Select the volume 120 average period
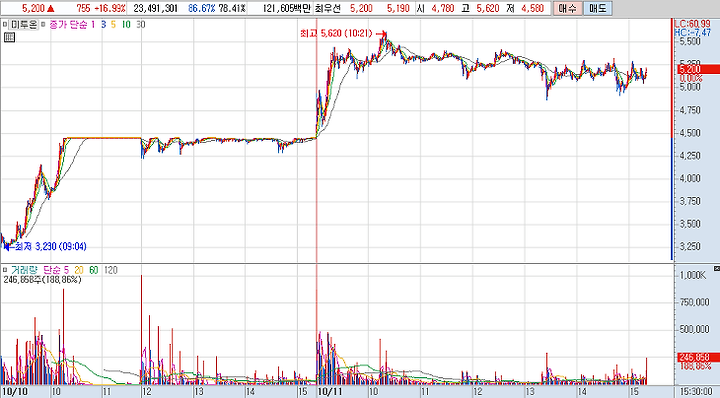The image size is (720, 398). click(111, 270)
